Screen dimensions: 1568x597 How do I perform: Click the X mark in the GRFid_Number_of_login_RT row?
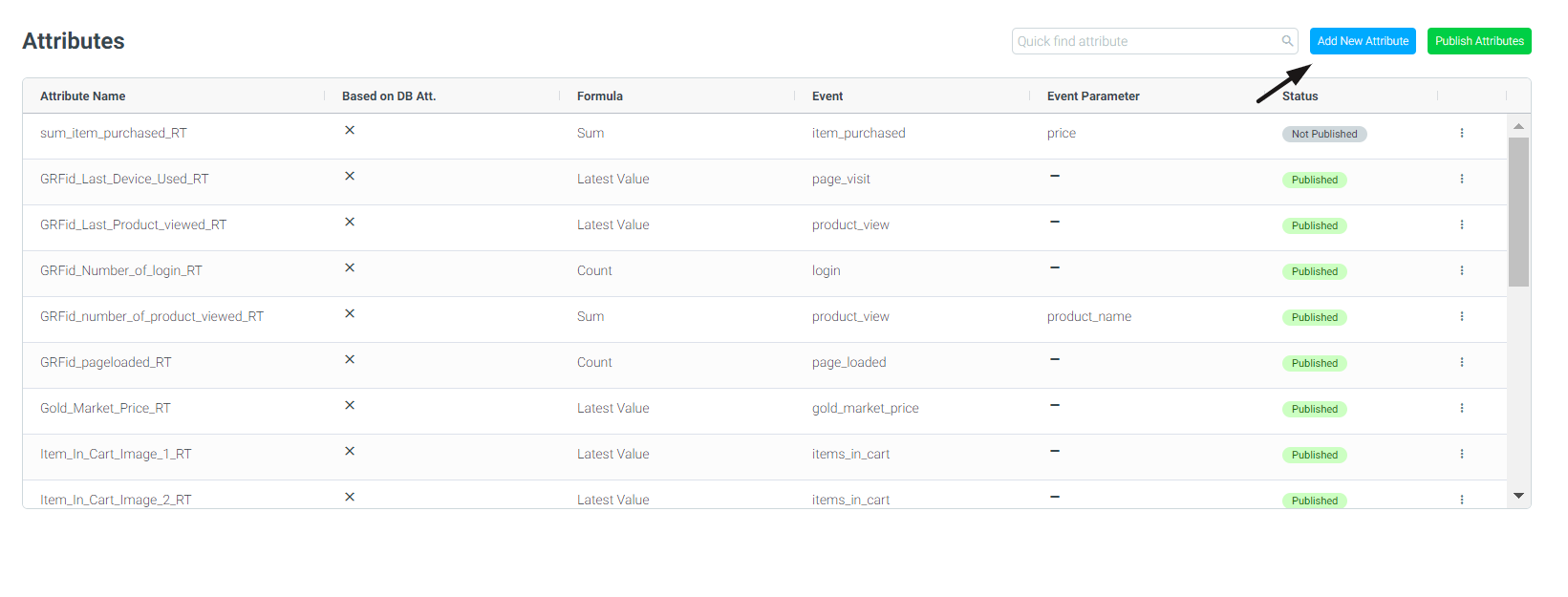[x=350, y=267]
